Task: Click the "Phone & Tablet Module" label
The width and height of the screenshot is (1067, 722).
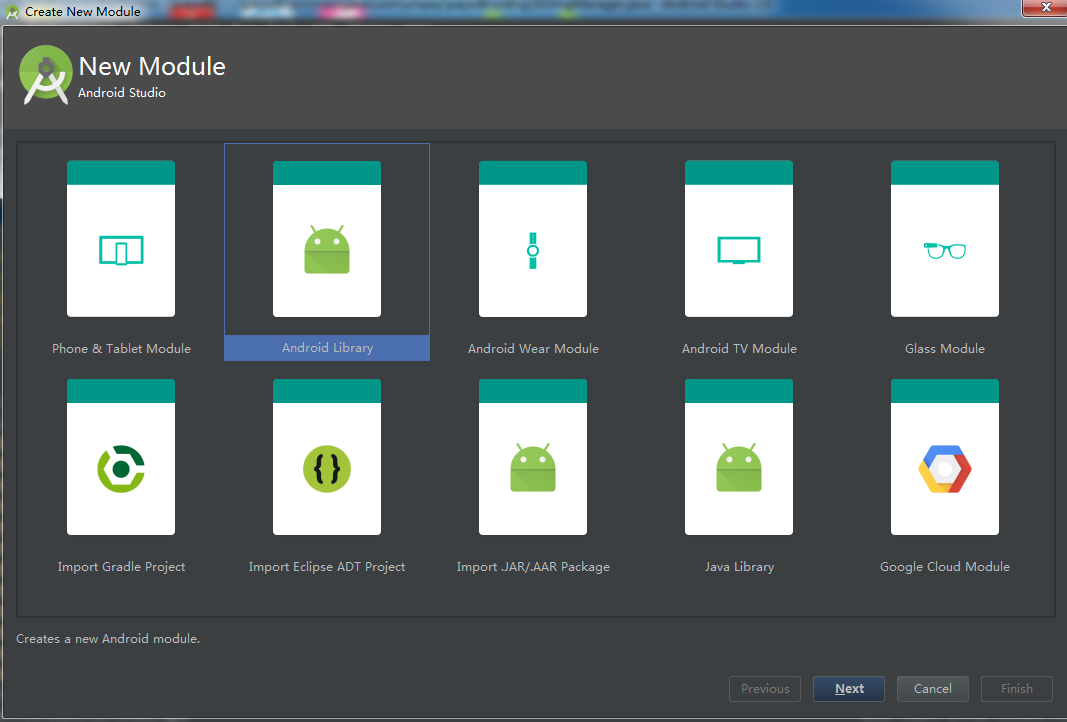Action: click(121, 348)
